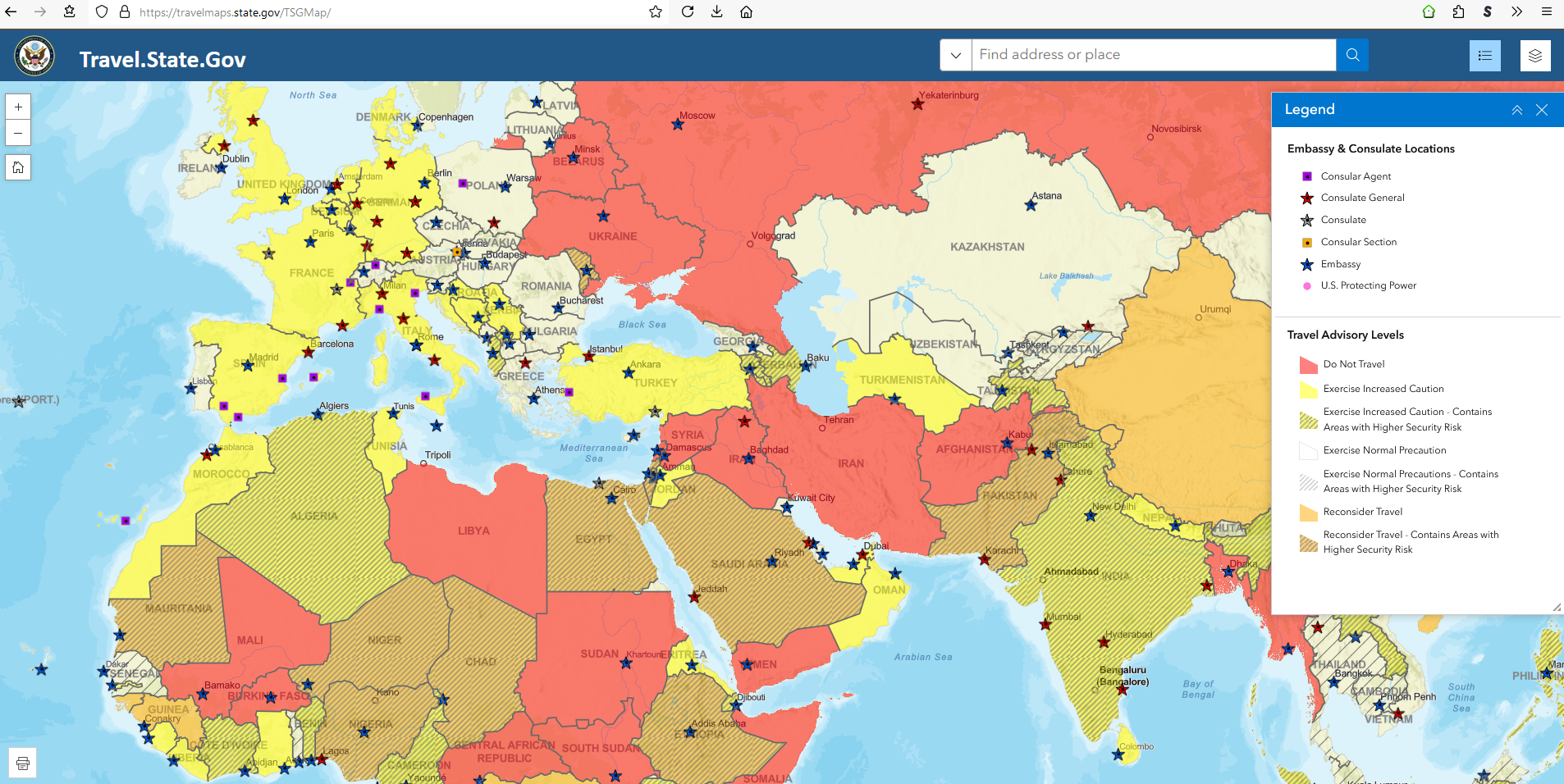Select the Jeddah consulate general marker
Image resolution: width=1564 pixels, height=784 pixels.
click(x=694, y=598)
